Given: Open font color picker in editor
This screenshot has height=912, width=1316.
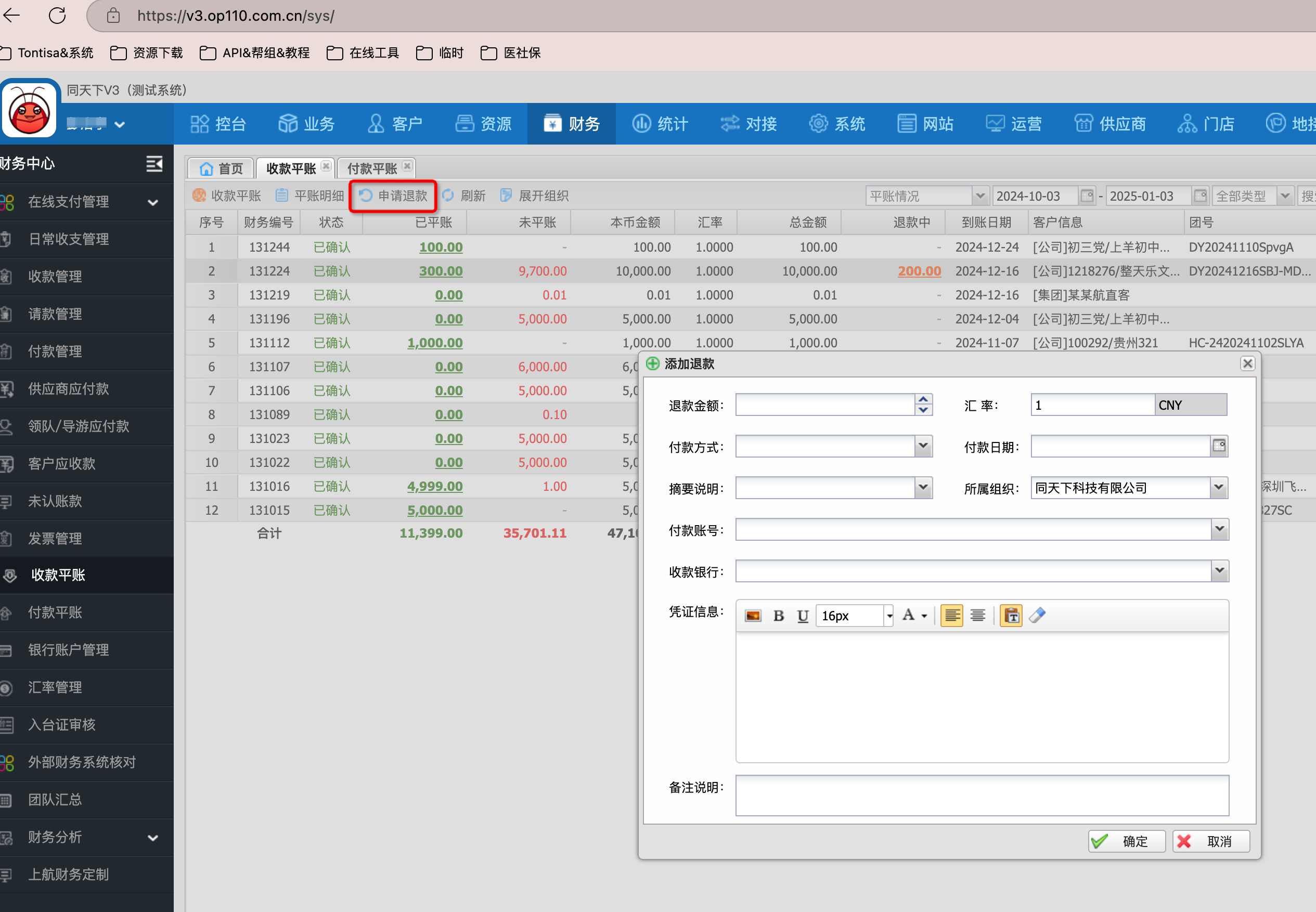Looking at the screenshot, I should click(914, 616).
